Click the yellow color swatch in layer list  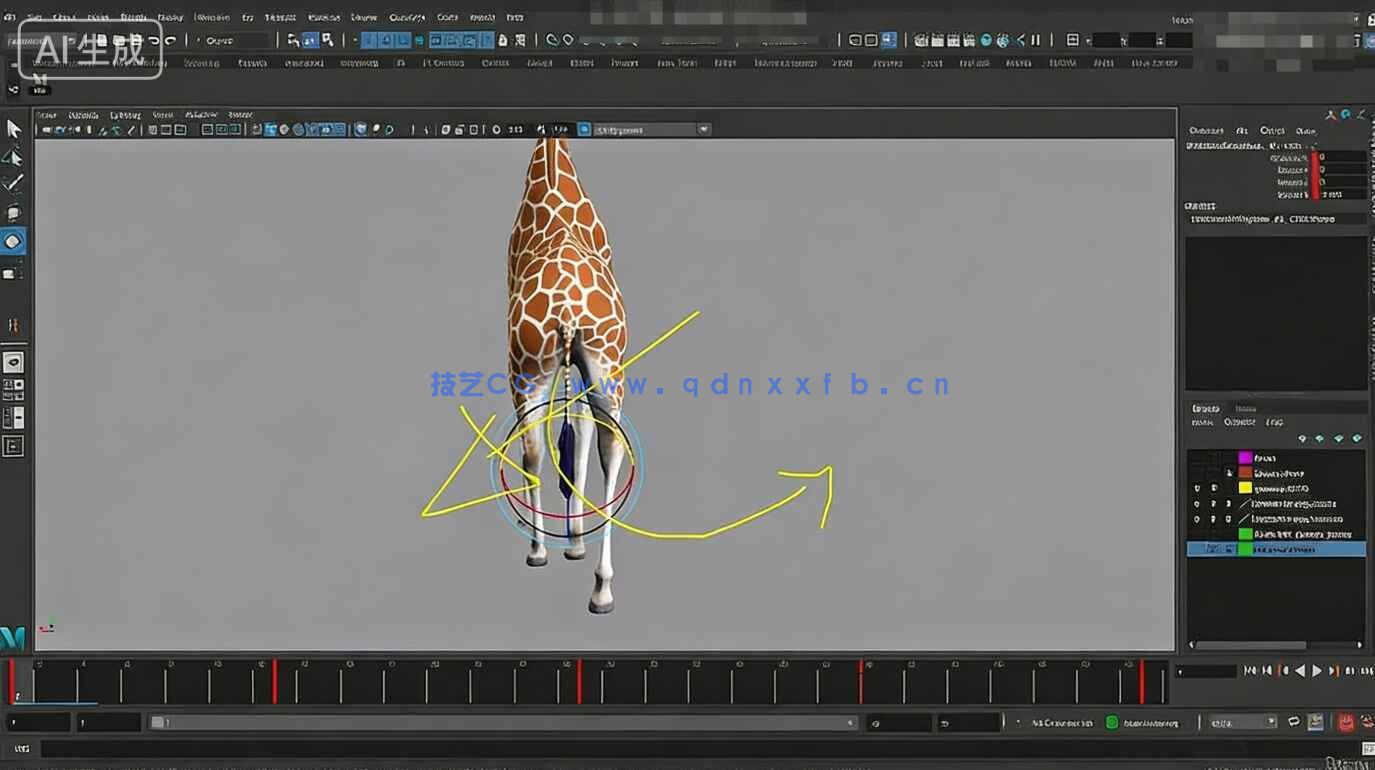(1245, 489)
